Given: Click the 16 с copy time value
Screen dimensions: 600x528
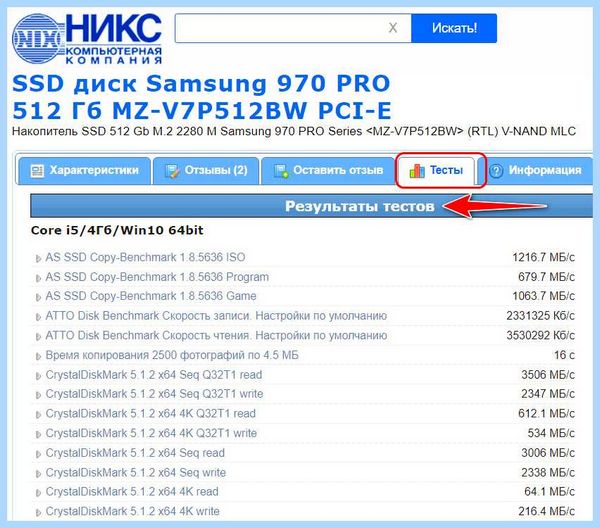Looking at the screenshot, I should click(564, 355).
